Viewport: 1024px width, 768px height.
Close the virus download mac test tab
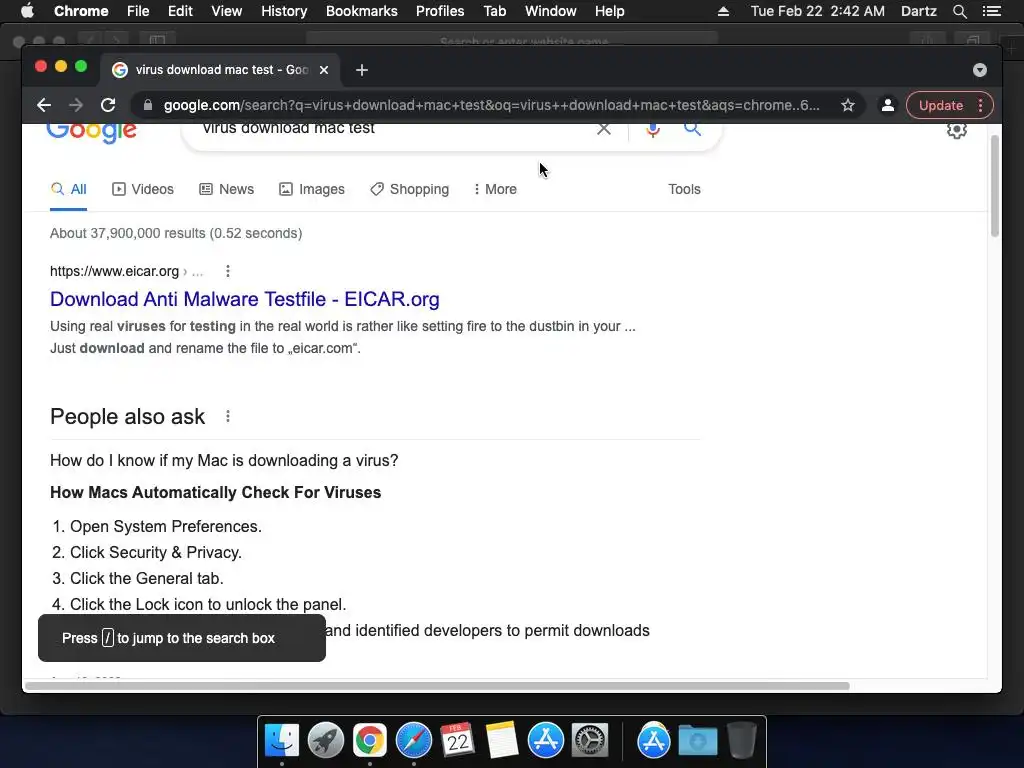point(324,70)
